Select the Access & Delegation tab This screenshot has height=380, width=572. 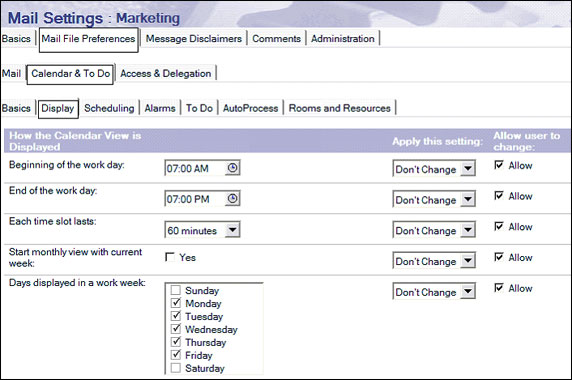click(166, 73)
